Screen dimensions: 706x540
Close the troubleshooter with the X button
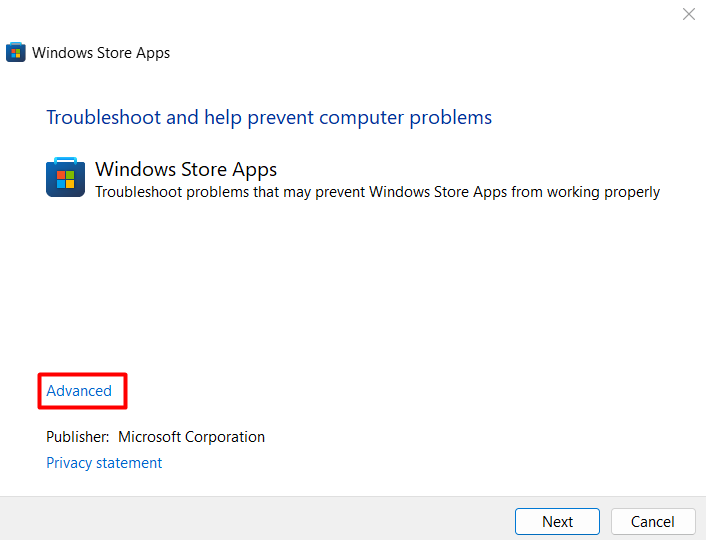click(689, 14)
